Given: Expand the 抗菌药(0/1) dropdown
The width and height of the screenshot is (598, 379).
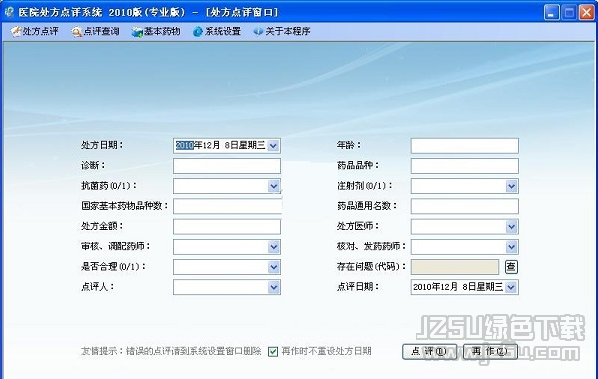Looking at the screenshot, I should [x=273, y=186].
